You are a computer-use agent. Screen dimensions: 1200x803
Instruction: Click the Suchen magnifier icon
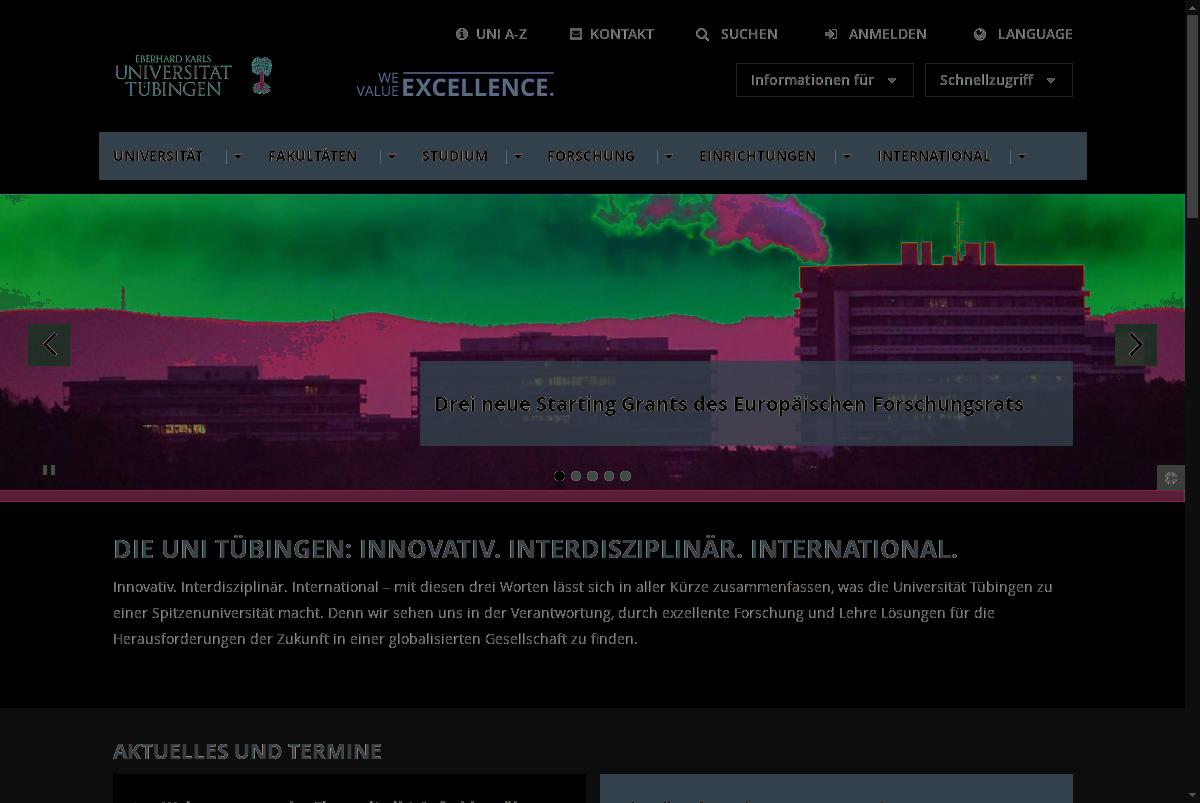pyautogui.click(x=703, y=34)
